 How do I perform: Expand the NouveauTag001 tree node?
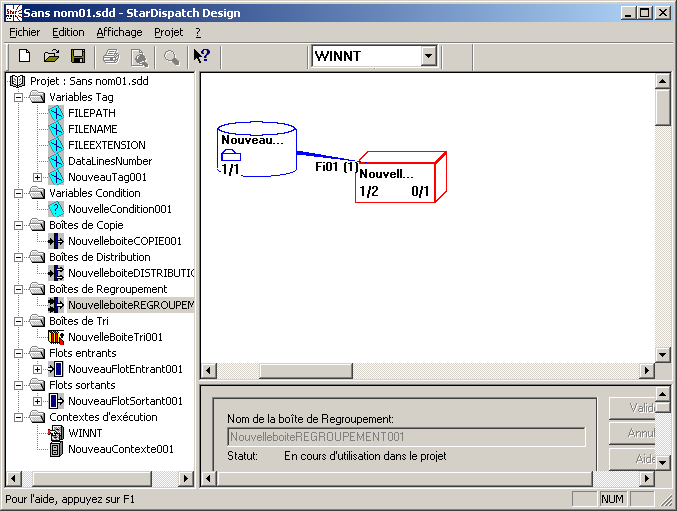coord(38,177)
